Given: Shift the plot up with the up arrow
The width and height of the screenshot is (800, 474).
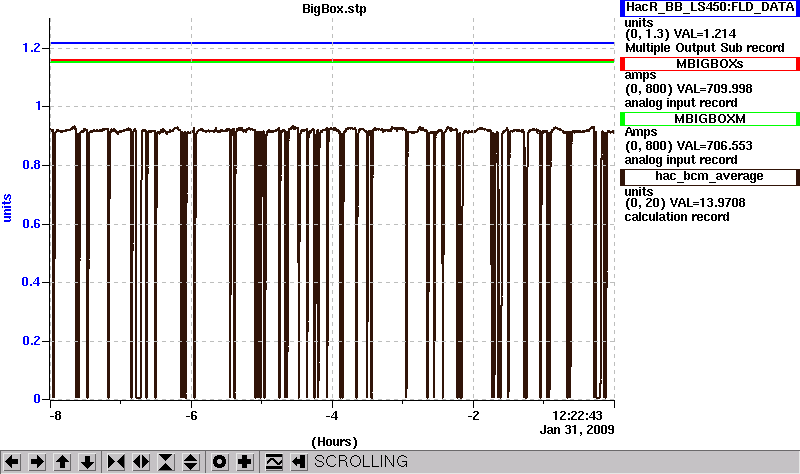Looking at the screenshot, I should click(x=62, y=462).
